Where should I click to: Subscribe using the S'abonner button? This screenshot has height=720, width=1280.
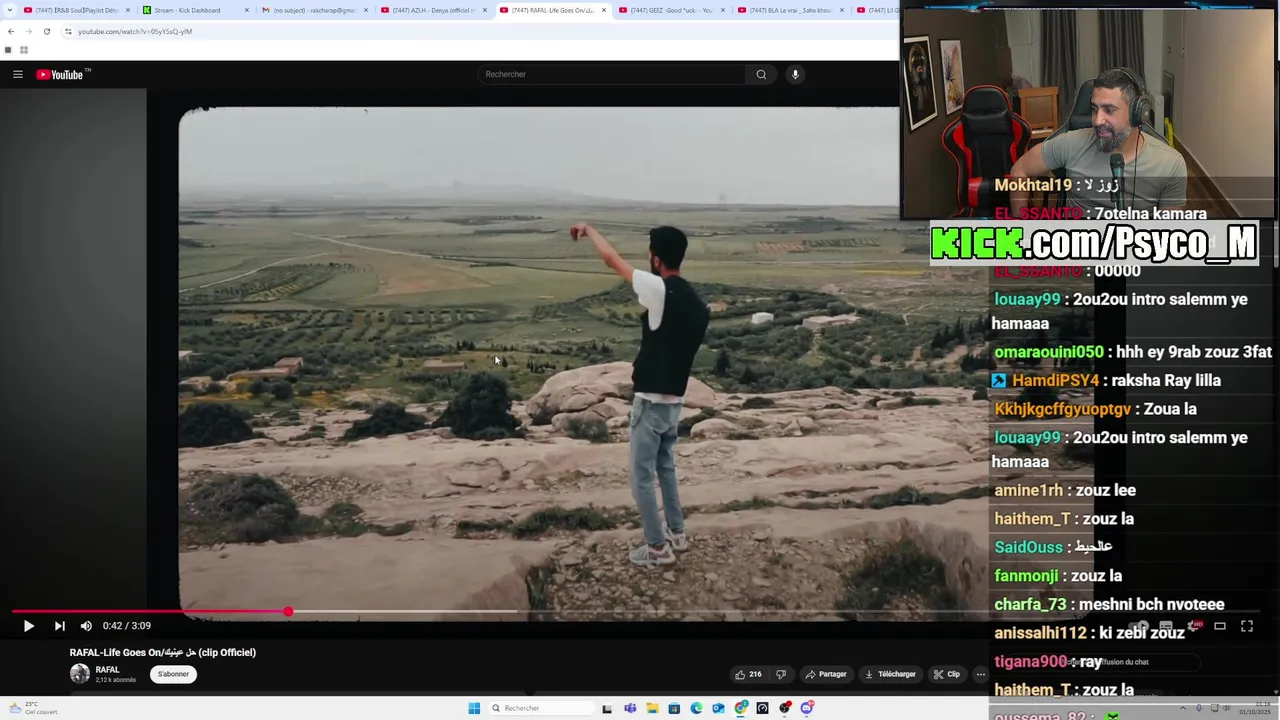(x=173, y=674)
